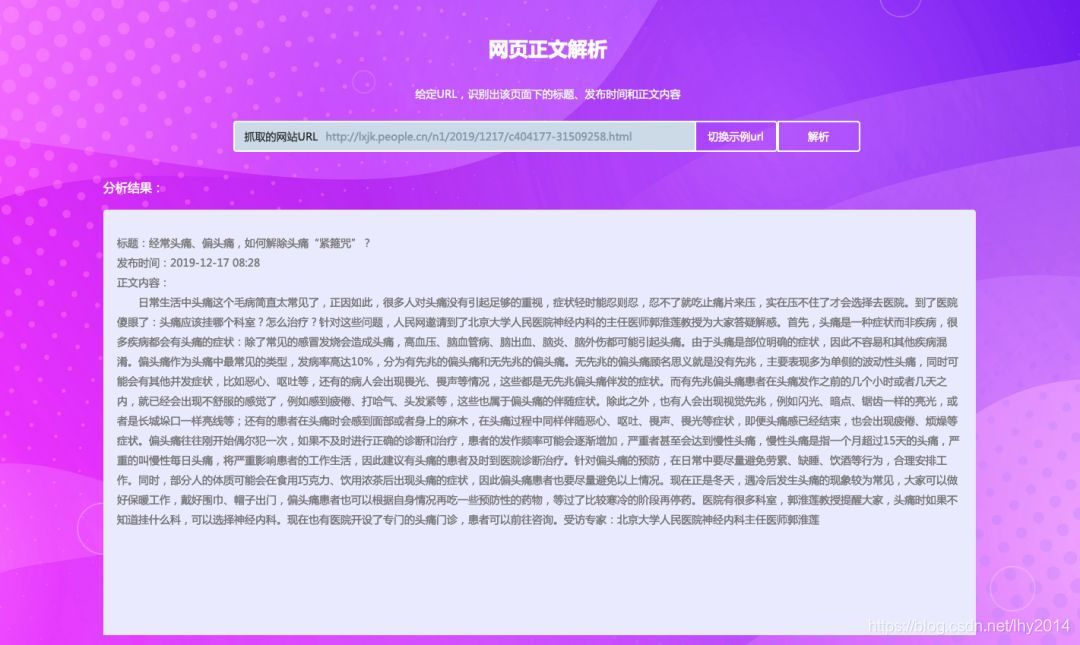Click the 切换示例url button
1080x645 pixels.
click(x=735, y=136)
